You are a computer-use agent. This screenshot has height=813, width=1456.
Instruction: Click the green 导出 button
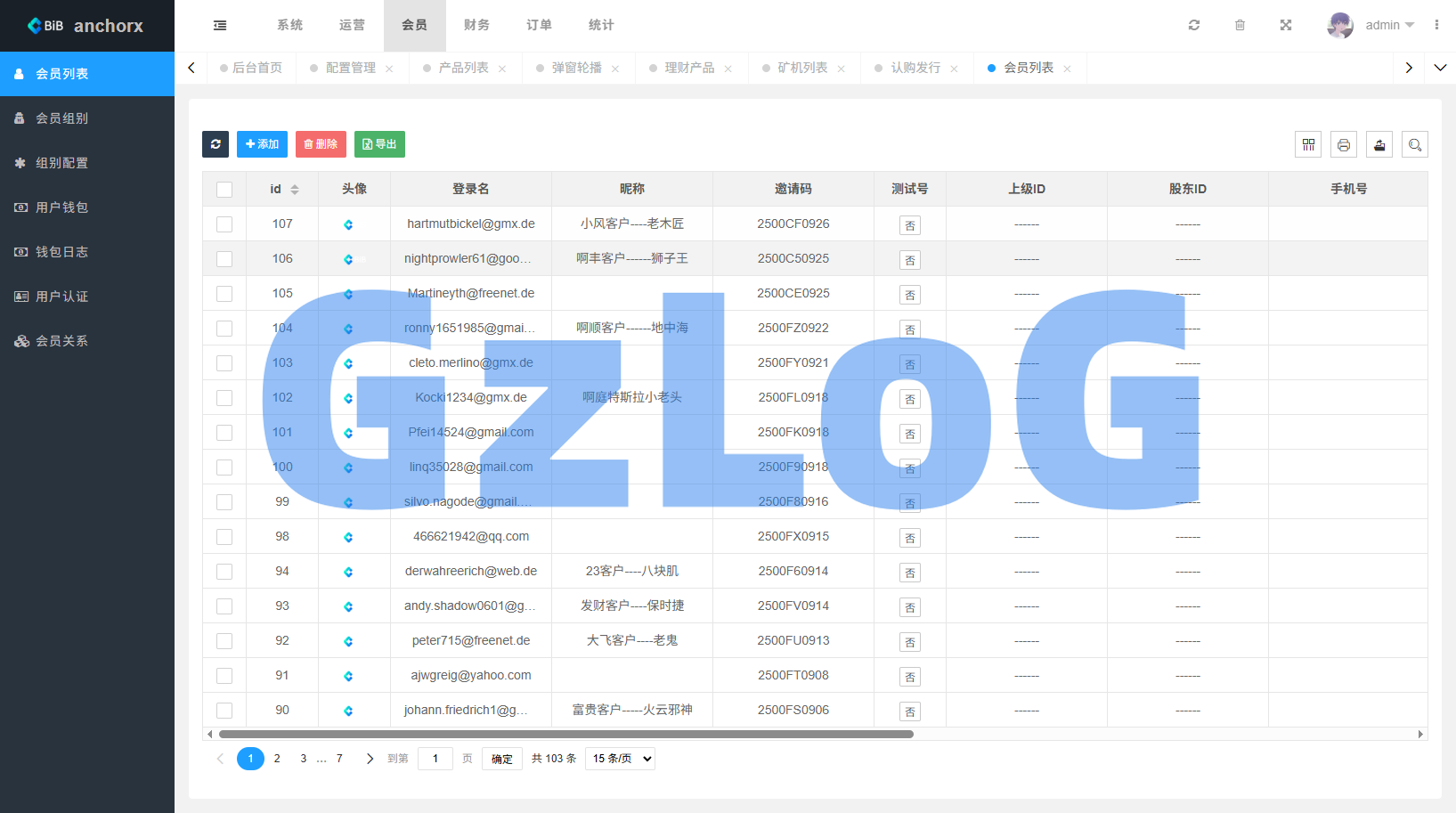click(x=379, y=144)
